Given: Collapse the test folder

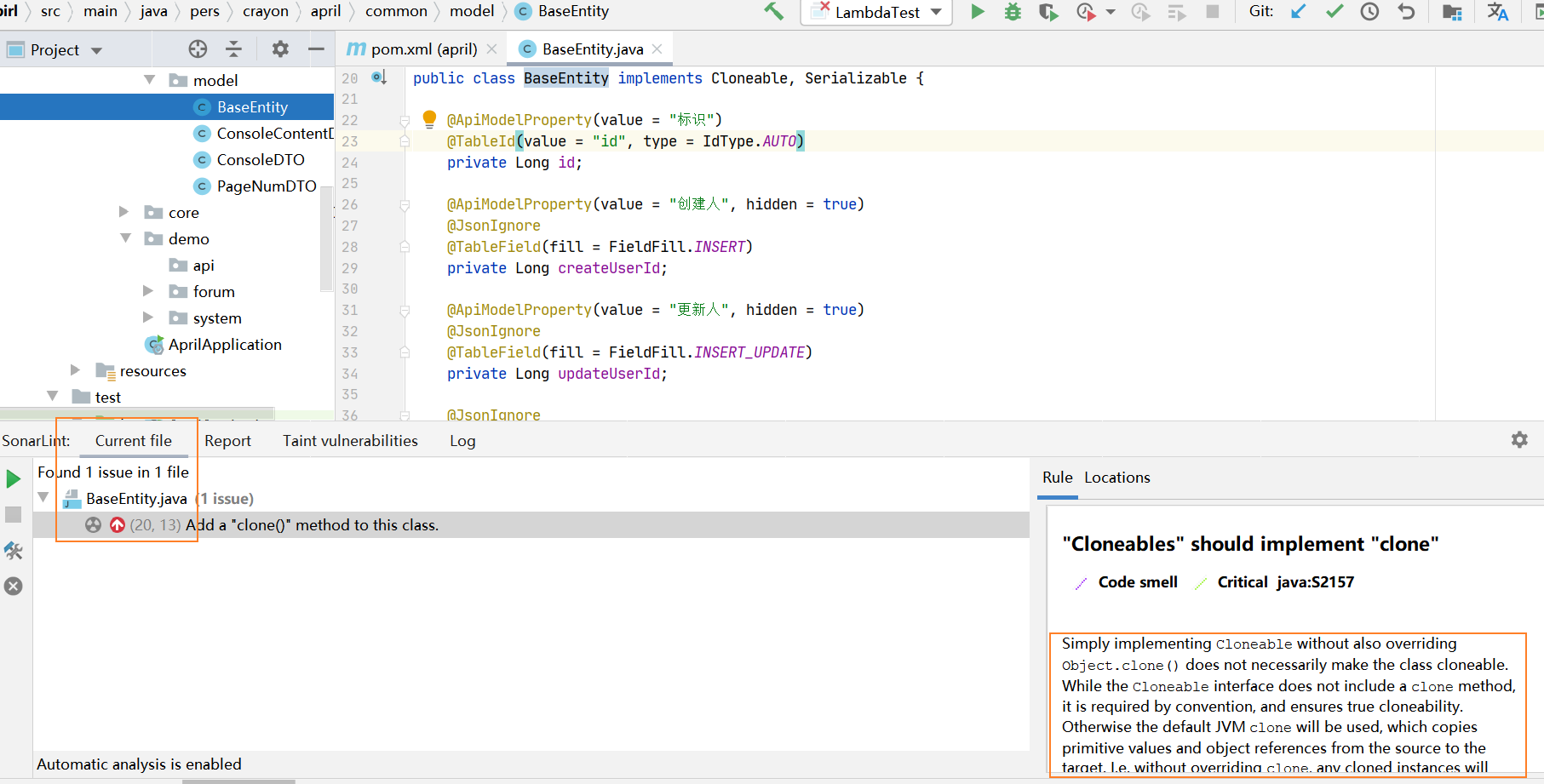Looking at the screenshot, I should [x=53, y=397].
